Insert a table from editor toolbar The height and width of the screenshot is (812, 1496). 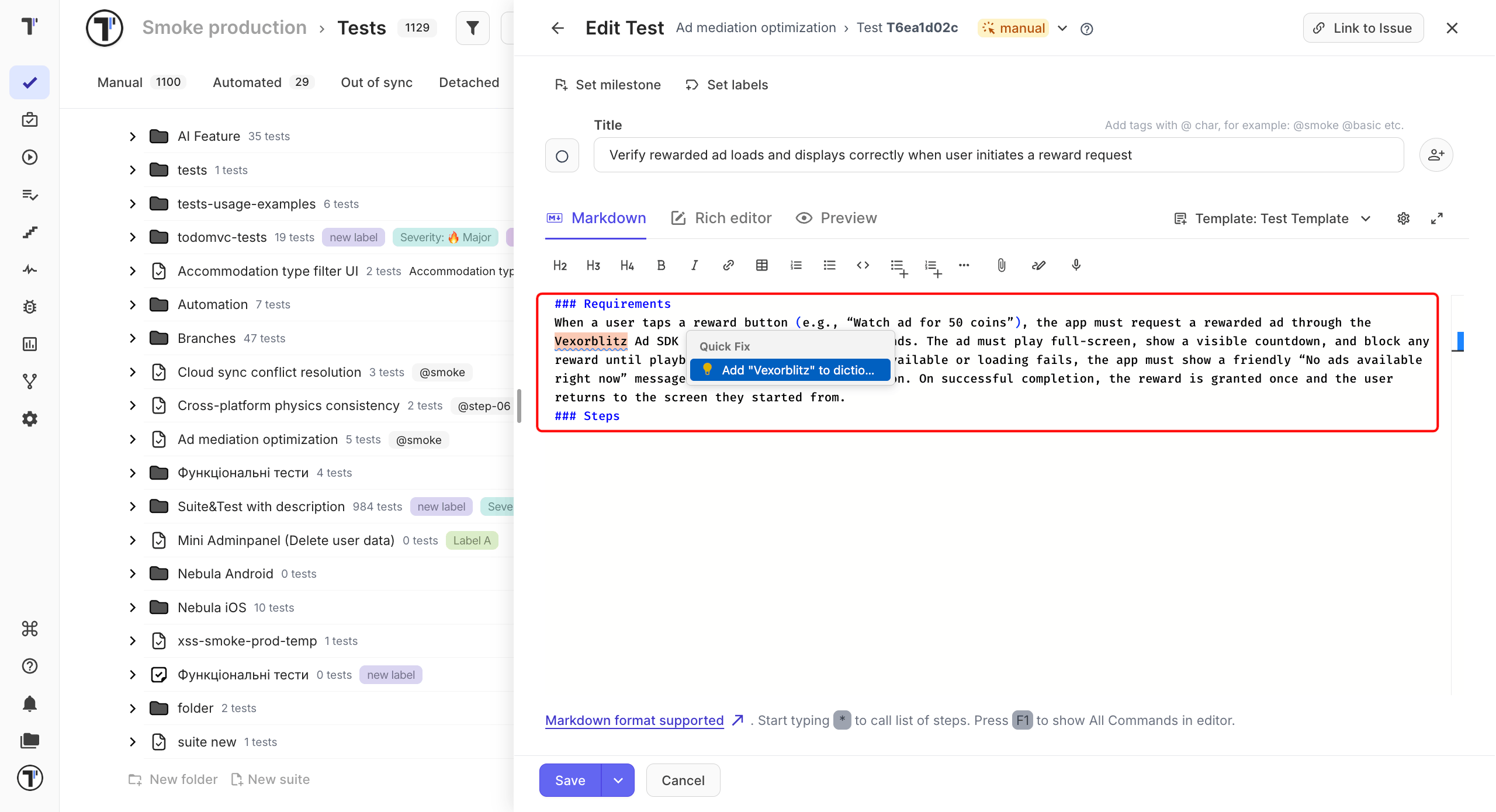(x=762, y=266)
